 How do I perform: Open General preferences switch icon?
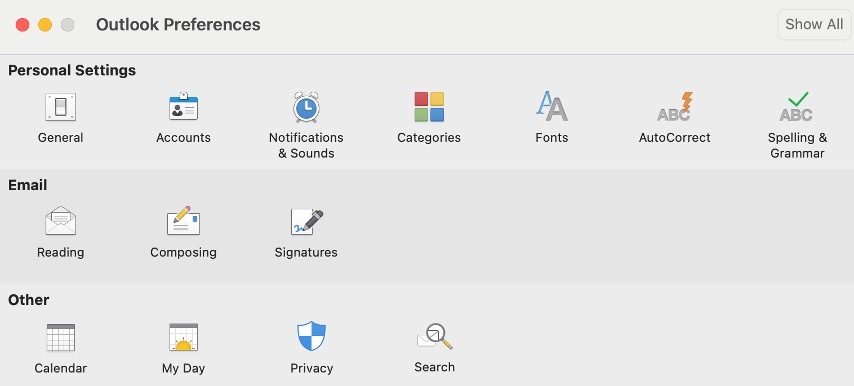tap(60, 107)
